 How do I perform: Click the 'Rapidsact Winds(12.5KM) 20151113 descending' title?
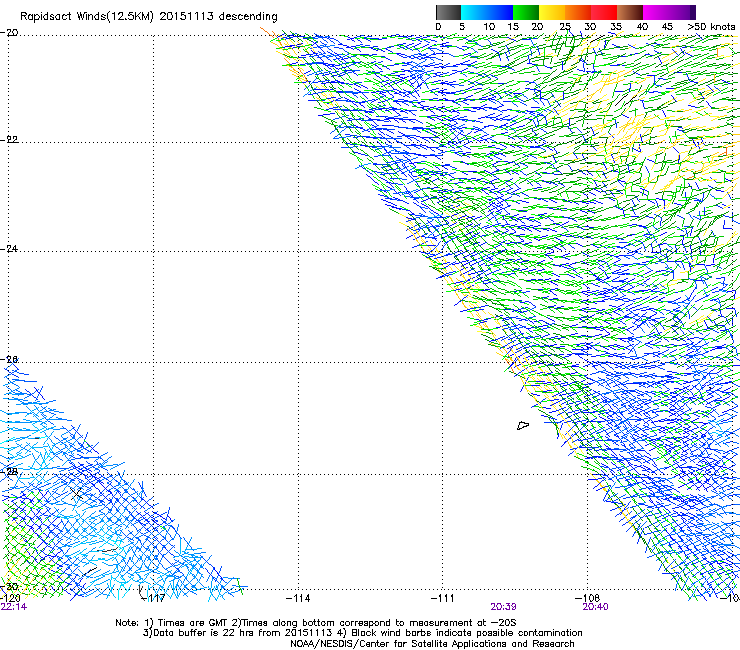click(149, 16)
